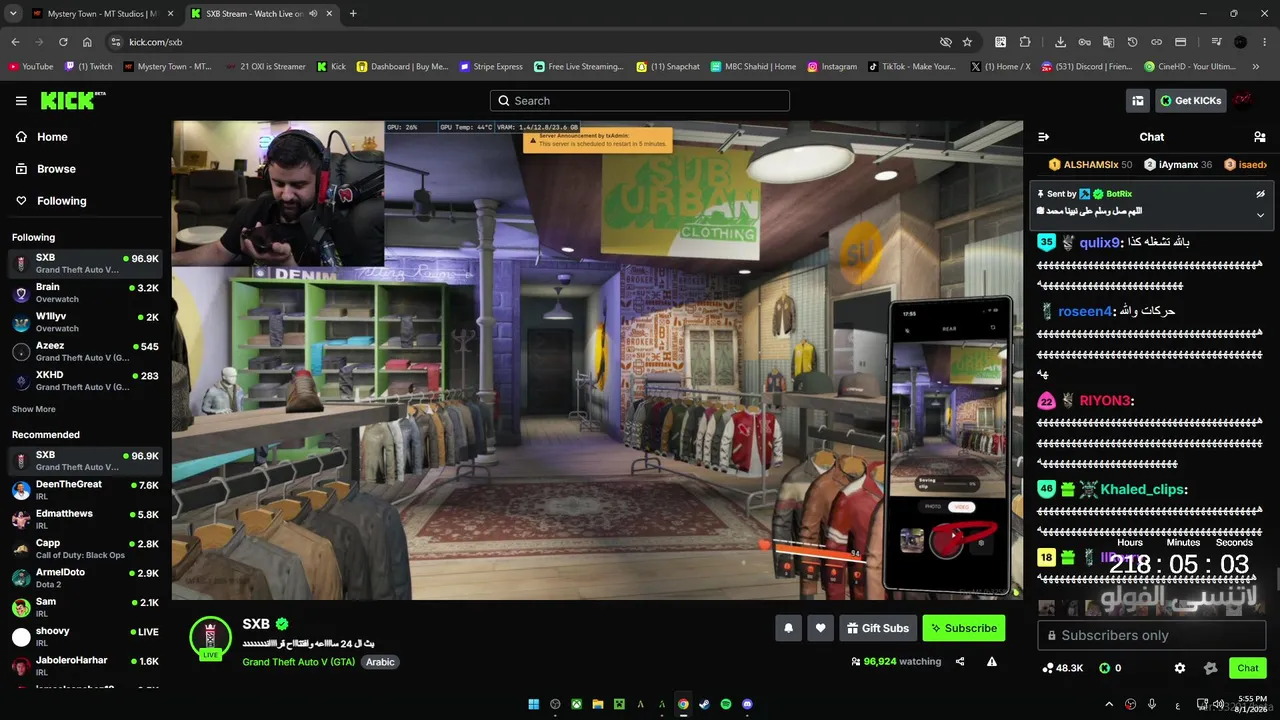Subscribe to the SXB channel
Screen dimensions: 1280x720
963,628
